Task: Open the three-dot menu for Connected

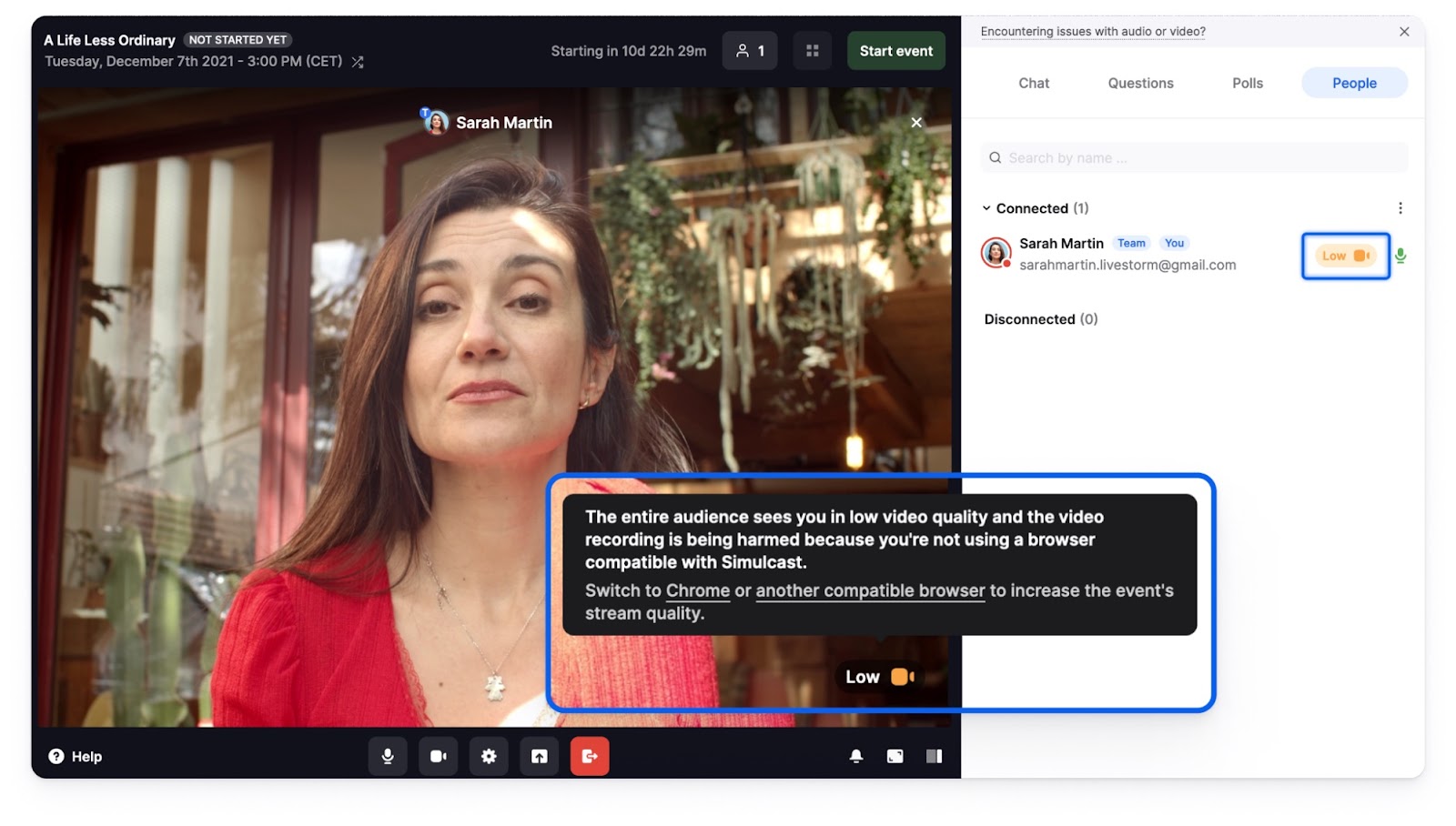Action: pyautogui.click(x=1400, y=208)
